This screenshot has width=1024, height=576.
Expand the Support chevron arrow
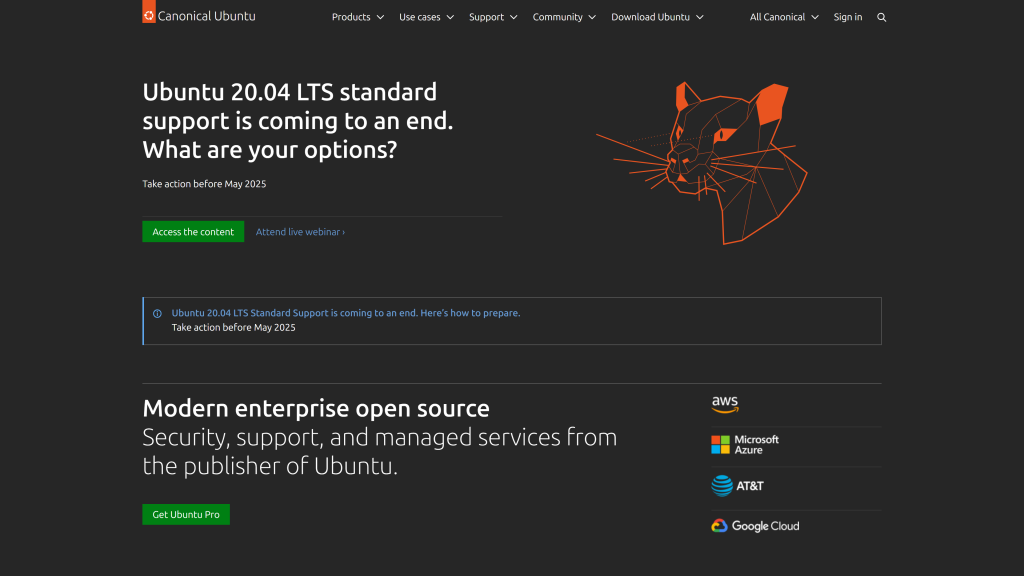coord(513,18)
